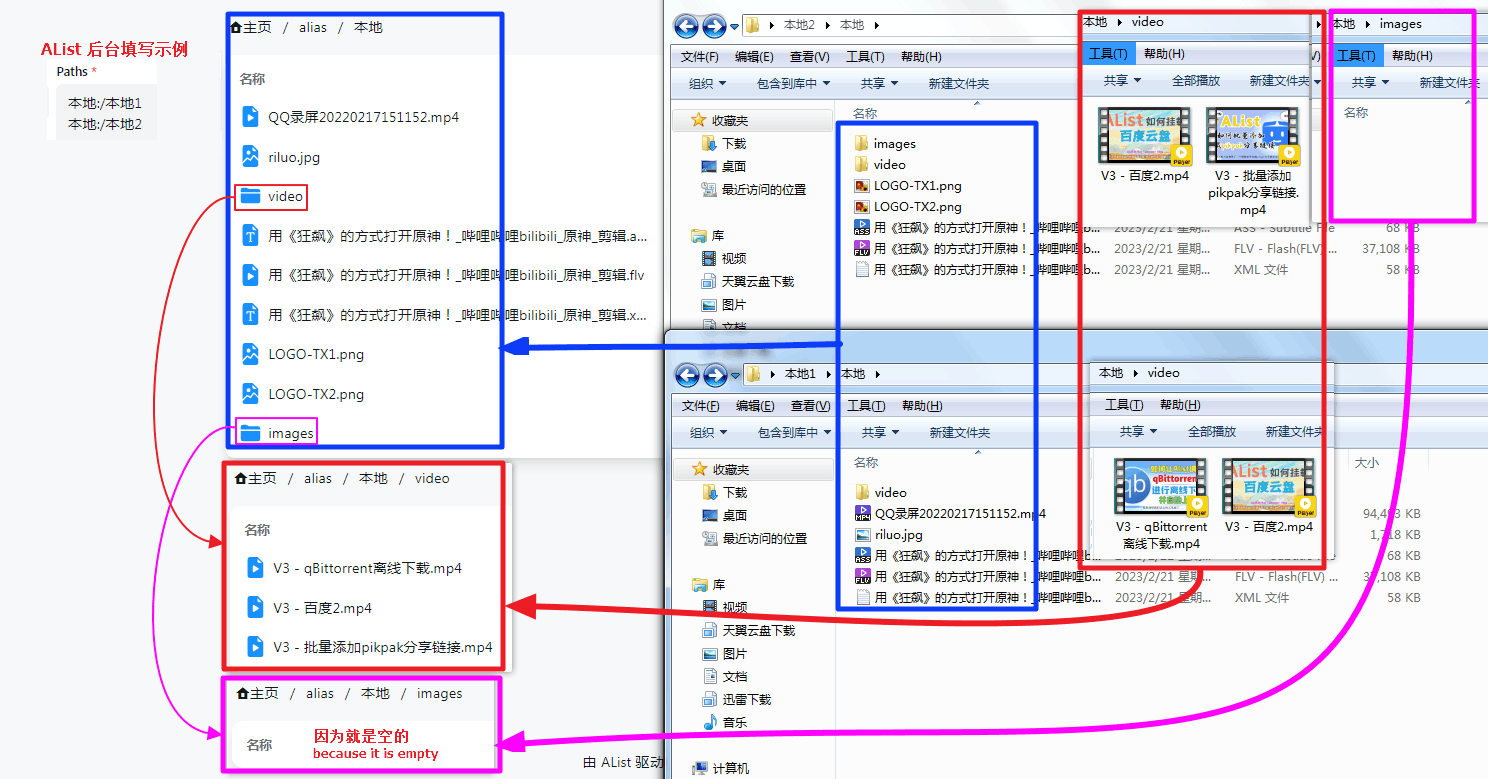Open riluo.jpg in 本地1 Explorer file list
The height and width of the screenshot is (779, 1488).
click(x=889, y=534)
